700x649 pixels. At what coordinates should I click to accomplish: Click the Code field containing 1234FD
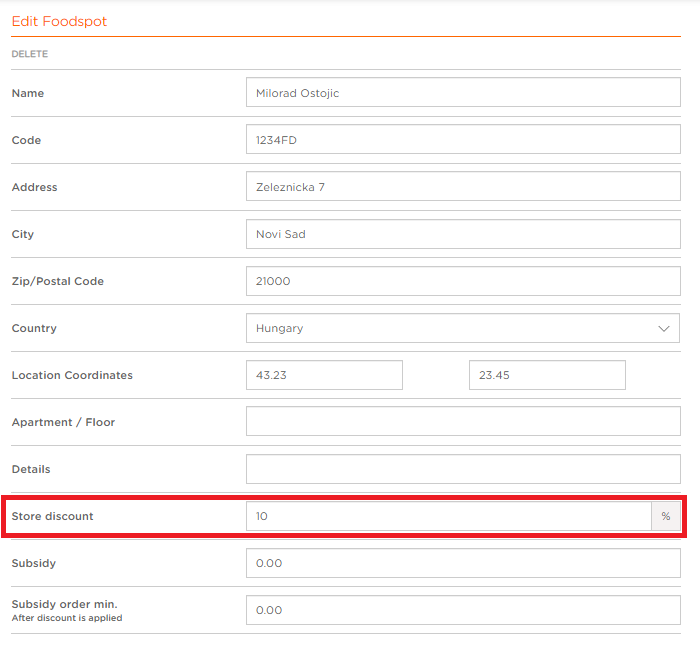point(463,139)
